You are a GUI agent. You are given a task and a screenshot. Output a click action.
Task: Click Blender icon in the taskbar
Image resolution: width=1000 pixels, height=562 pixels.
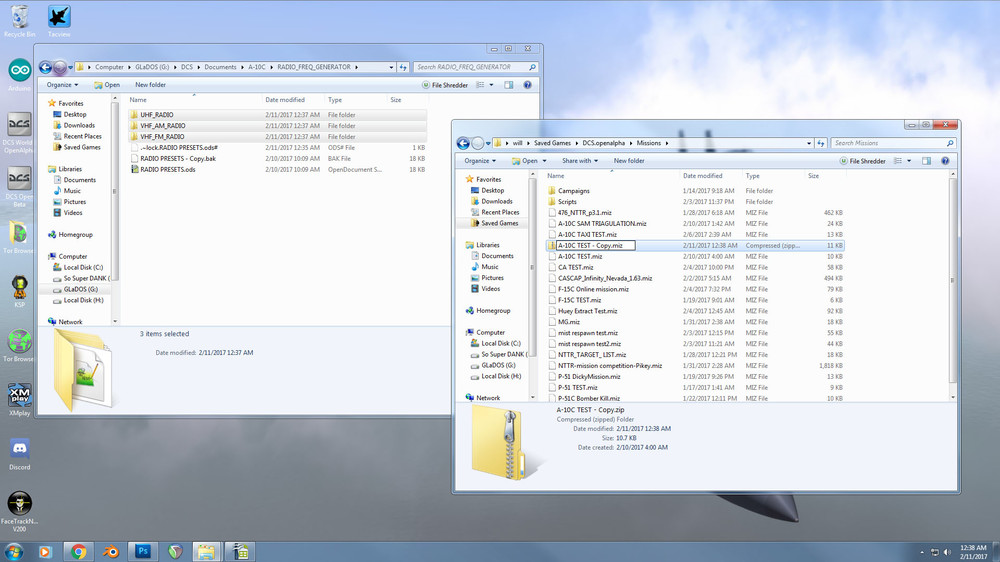pyautogui.click(x=110, y=551)
